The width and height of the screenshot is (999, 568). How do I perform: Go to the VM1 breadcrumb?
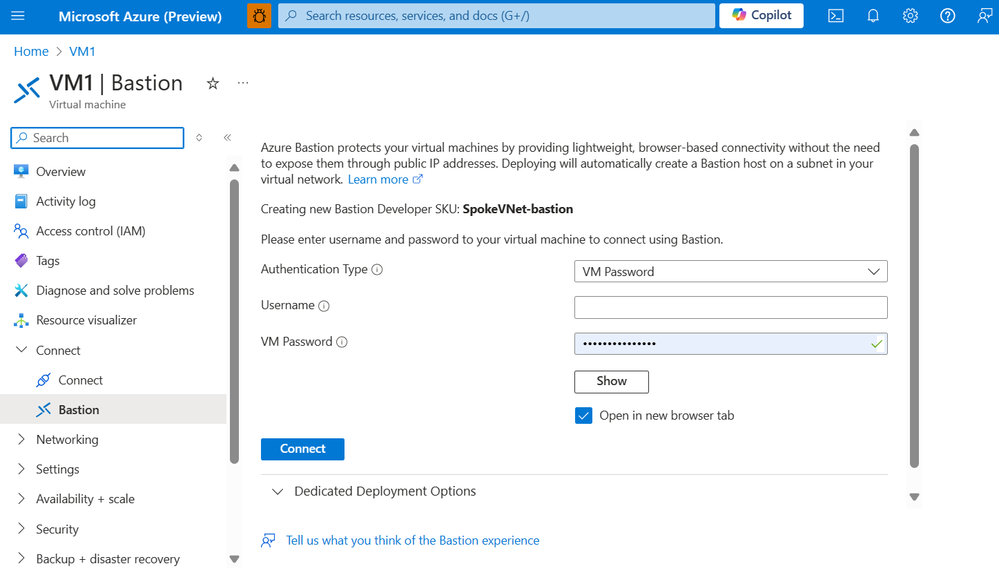click(82, 52)
